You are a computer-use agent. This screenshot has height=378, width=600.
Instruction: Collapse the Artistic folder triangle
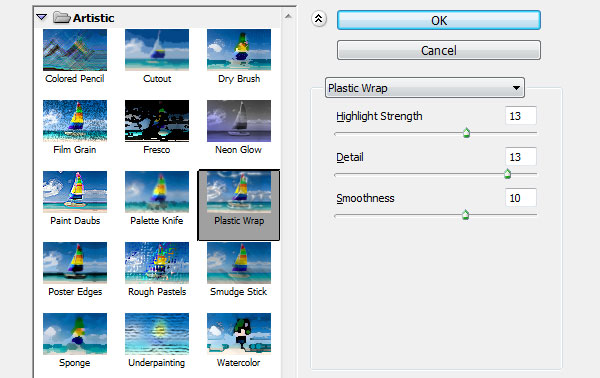(41, 17)
